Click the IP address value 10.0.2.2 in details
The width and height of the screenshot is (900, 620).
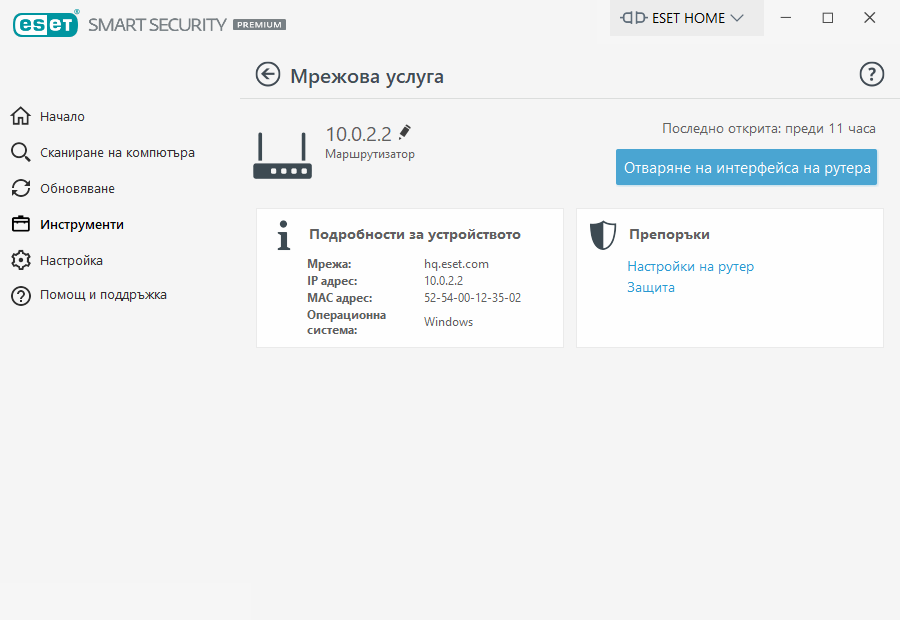point(443,281)
